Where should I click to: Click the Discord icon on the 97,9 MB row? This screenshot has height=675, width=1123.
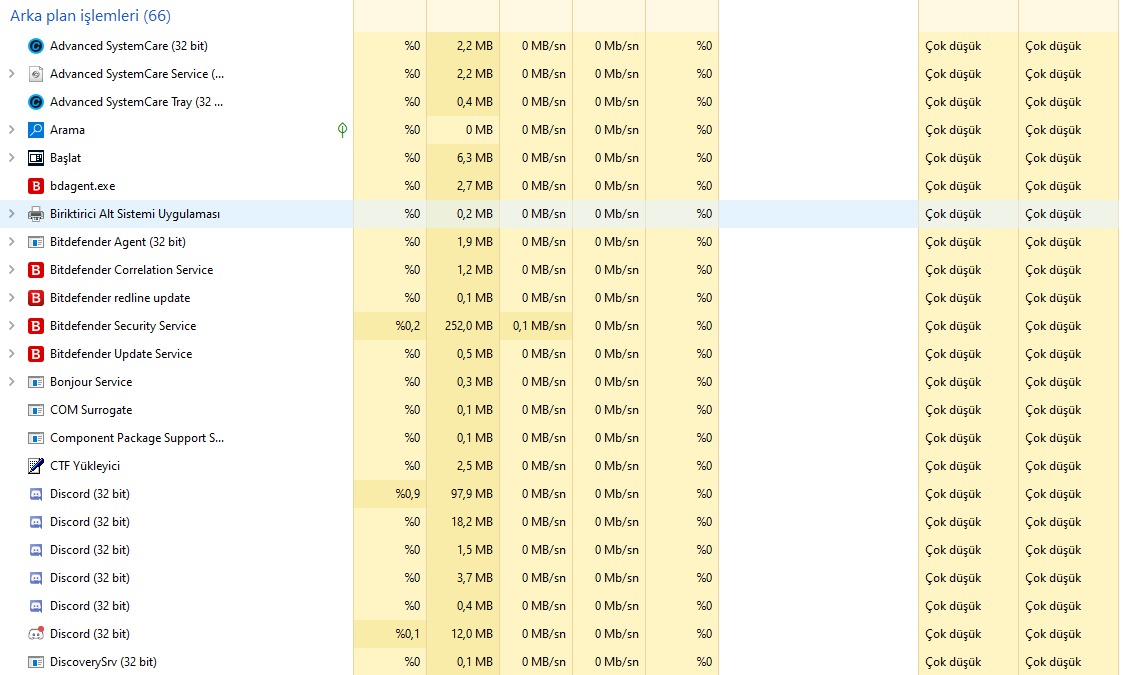pyautogui.click(x=36, y=494)
